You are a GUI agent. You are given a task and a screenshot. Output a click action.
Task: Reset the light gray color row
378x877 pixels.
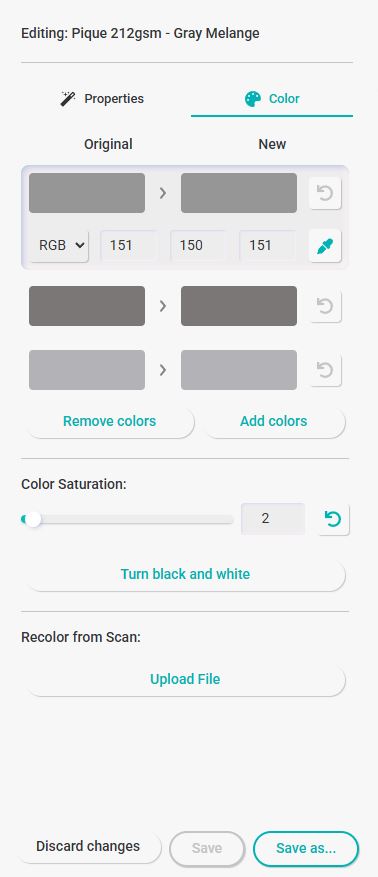coord(325,370)
